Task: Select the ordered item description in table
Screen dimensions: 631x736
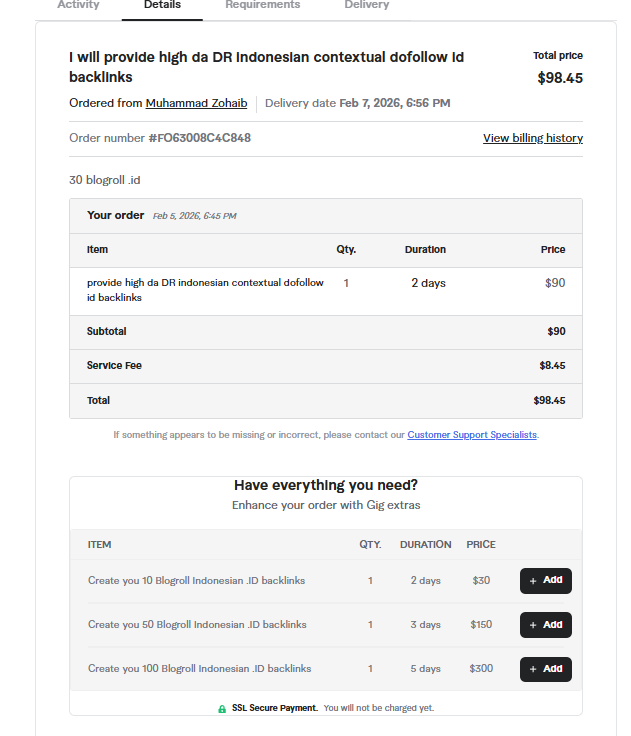Action: coord(205,290)
